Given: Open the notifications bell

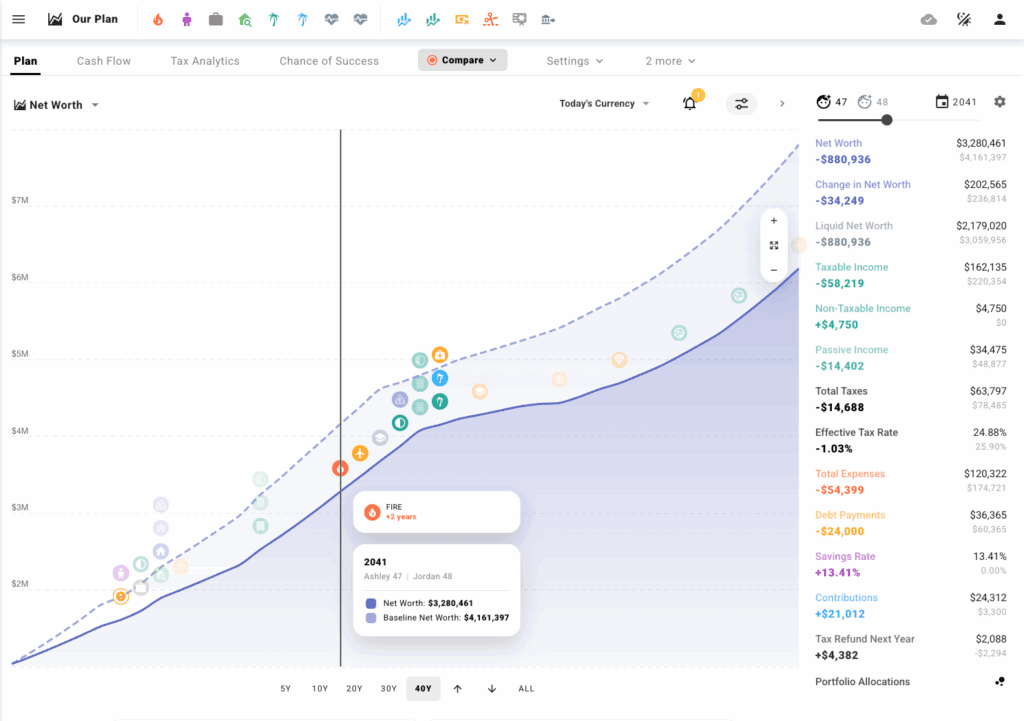Looking at the screenshot, I should point(690,103).
